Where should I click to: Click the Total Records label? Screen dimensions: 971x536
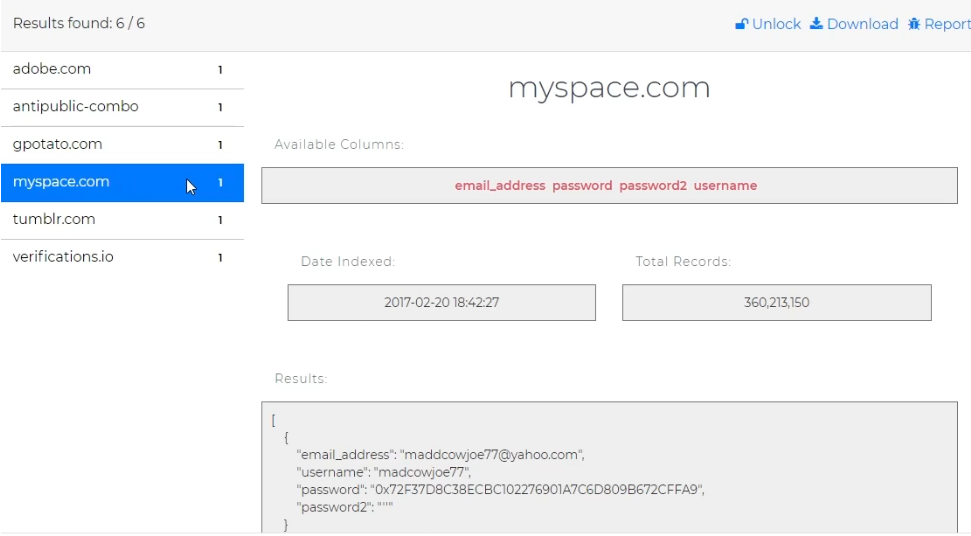683,262
